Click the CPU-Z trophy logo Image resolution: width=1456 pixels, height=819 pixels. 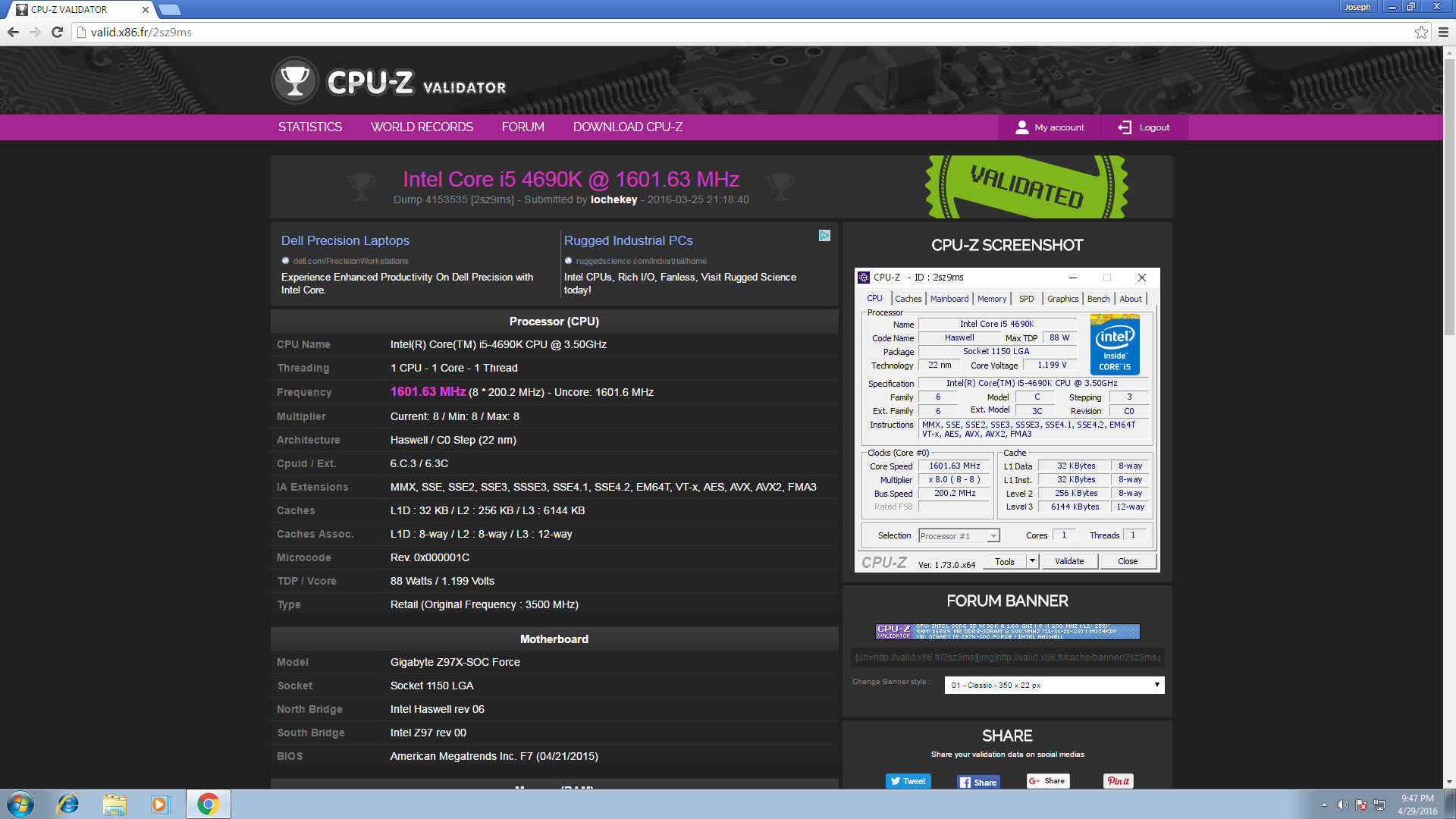[x=295, y=80]
